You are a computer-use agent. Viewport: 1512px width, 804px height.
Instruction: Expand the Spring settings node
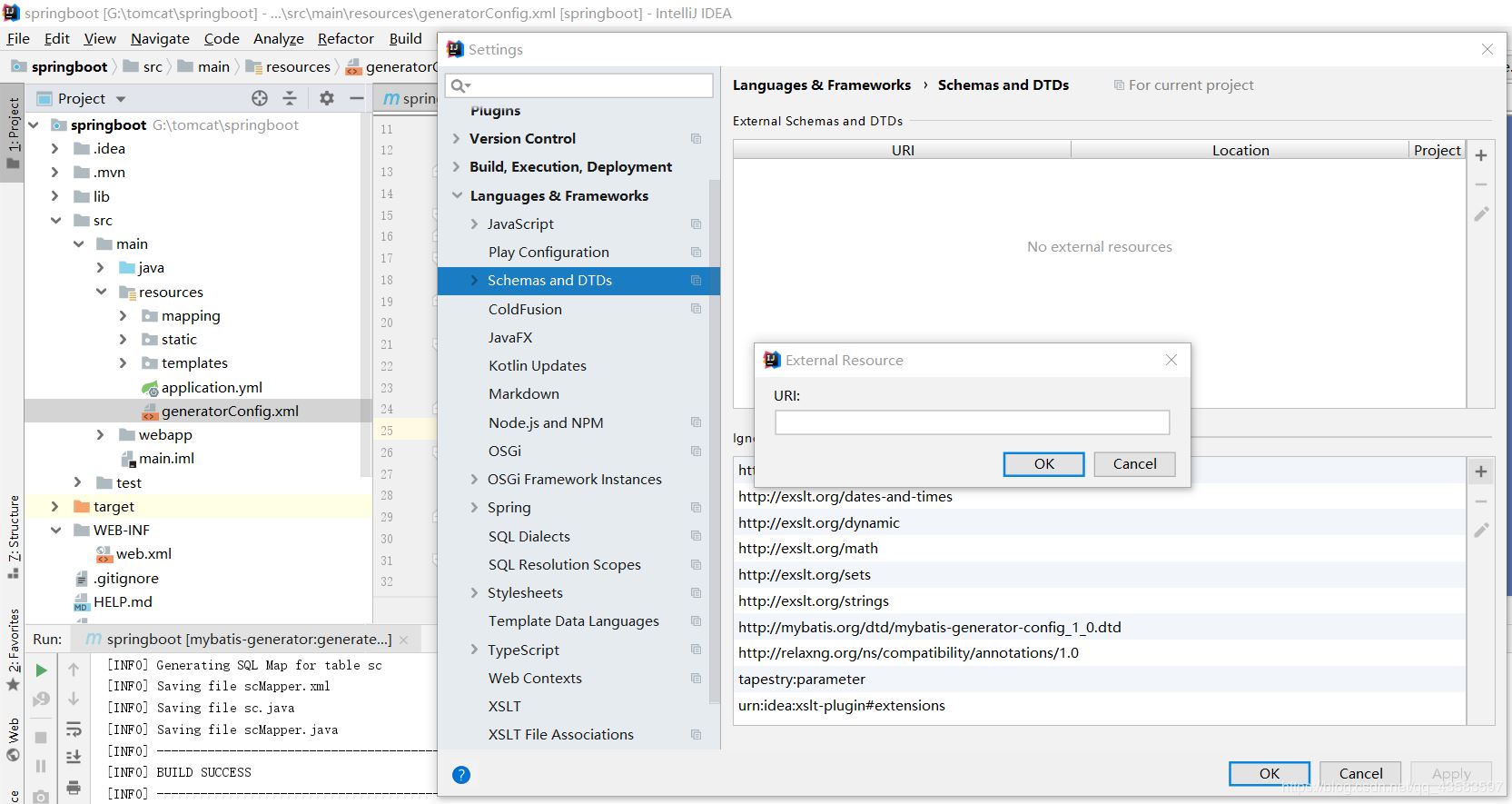pyautogui.click(x=474, y=508)
